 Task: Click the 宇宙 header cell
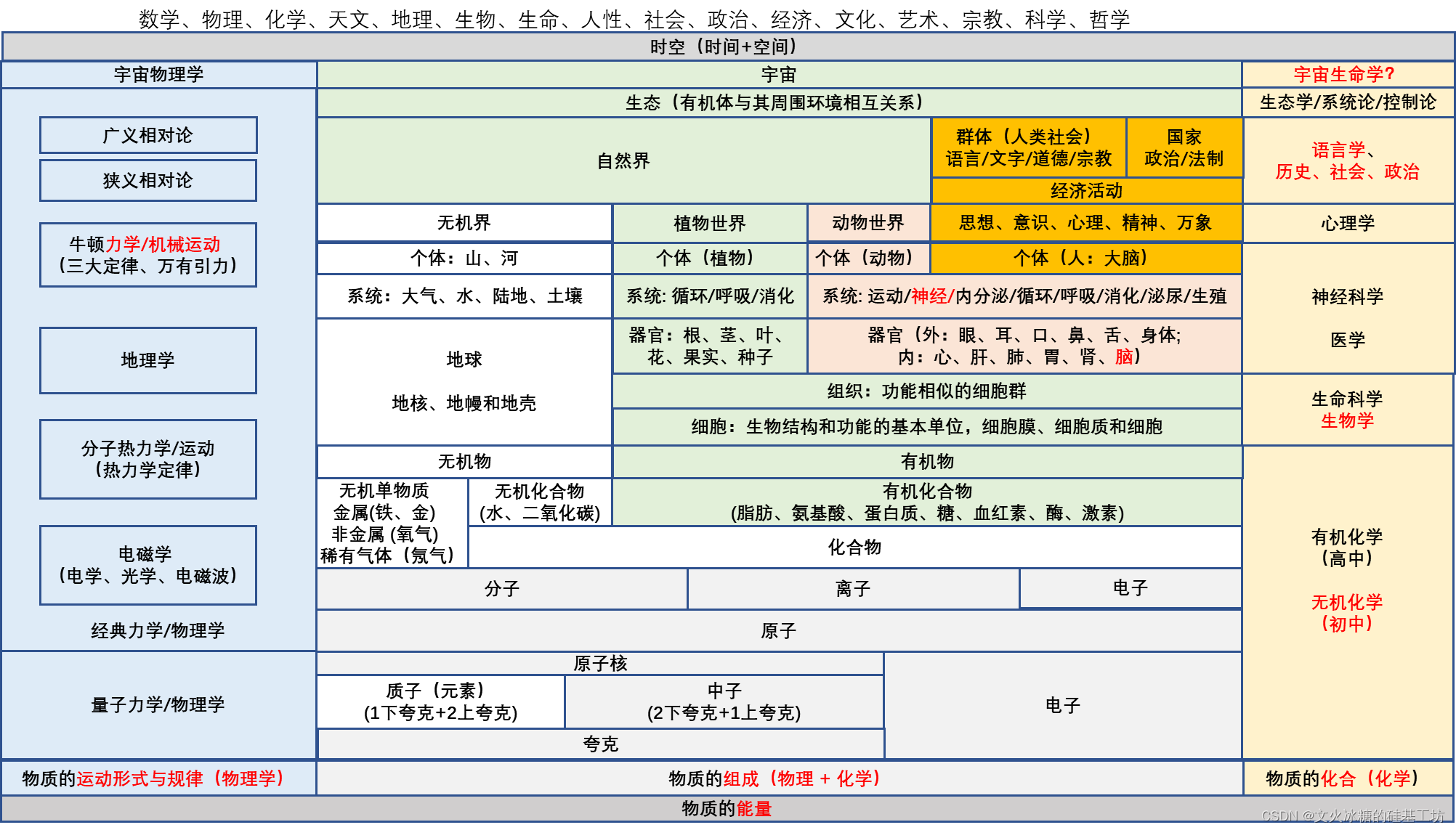coord(779,74)
